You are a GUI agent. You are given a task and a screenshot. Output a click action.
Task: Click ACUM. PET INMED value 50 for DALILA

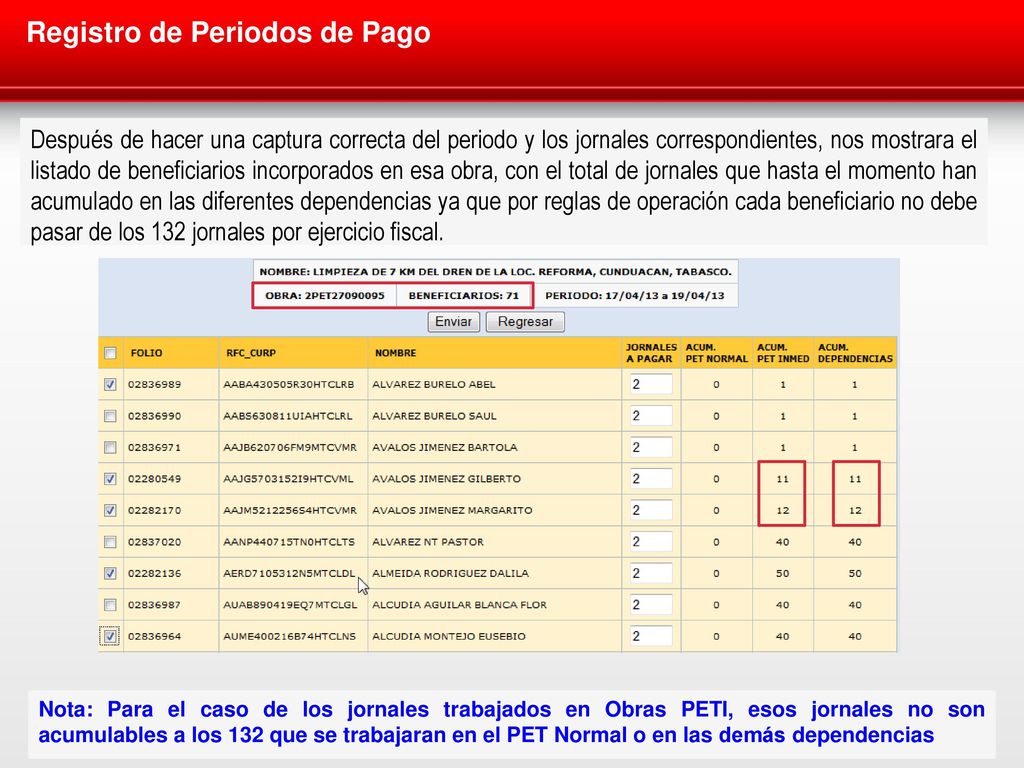coord(782,573)
